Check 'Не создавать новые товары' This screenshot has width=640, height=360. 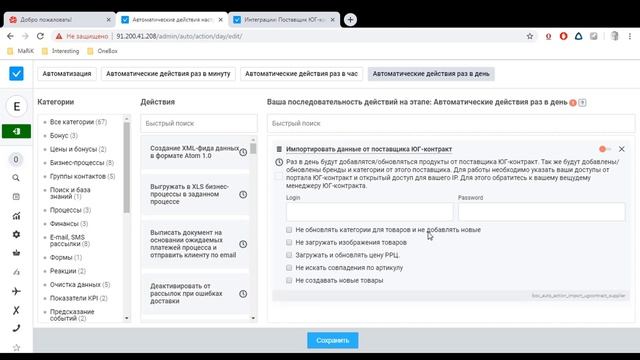[x=289, y=280]
